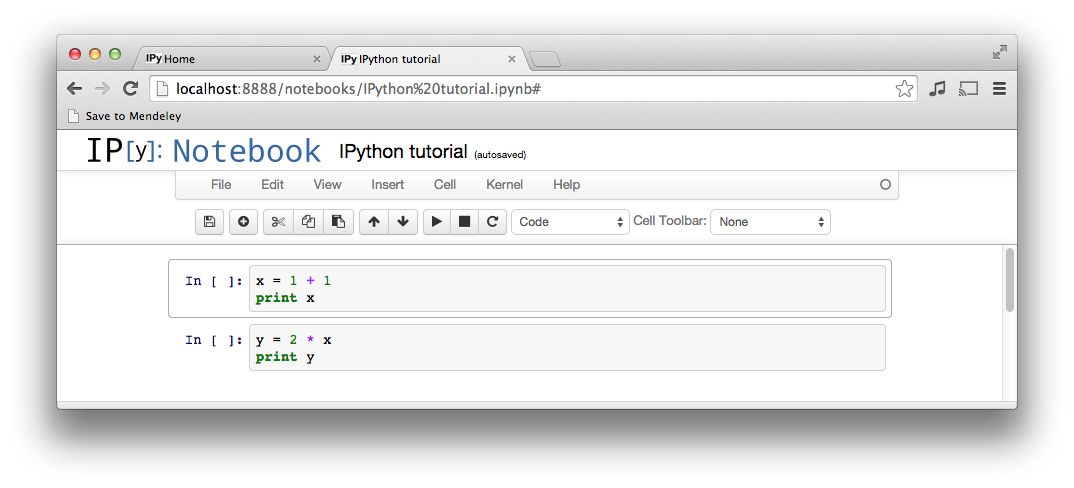Restart the kernel with circular arrow
Viewport: 1074px width, 488px height.
pyautogui.click(x=492, y=222)
